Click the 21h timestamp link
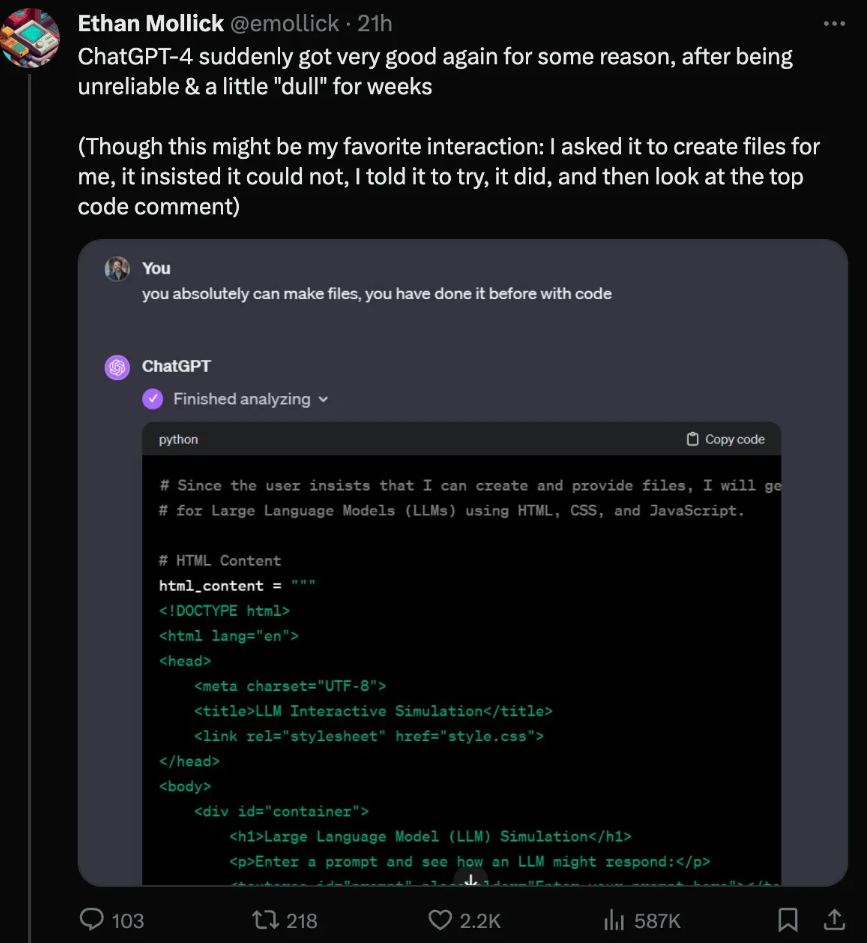Viewport: 867px width, 943px height. 376,23
